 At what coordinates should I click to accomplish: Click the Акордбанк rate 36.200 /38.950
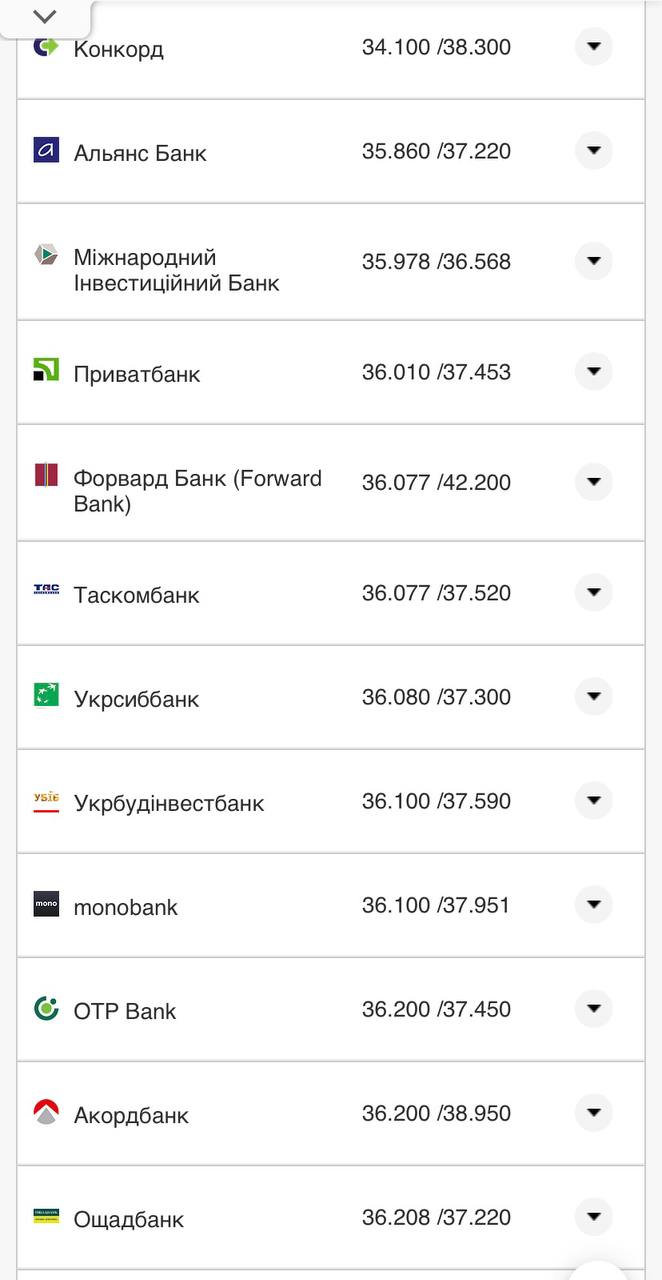[x=436, y=1113]
